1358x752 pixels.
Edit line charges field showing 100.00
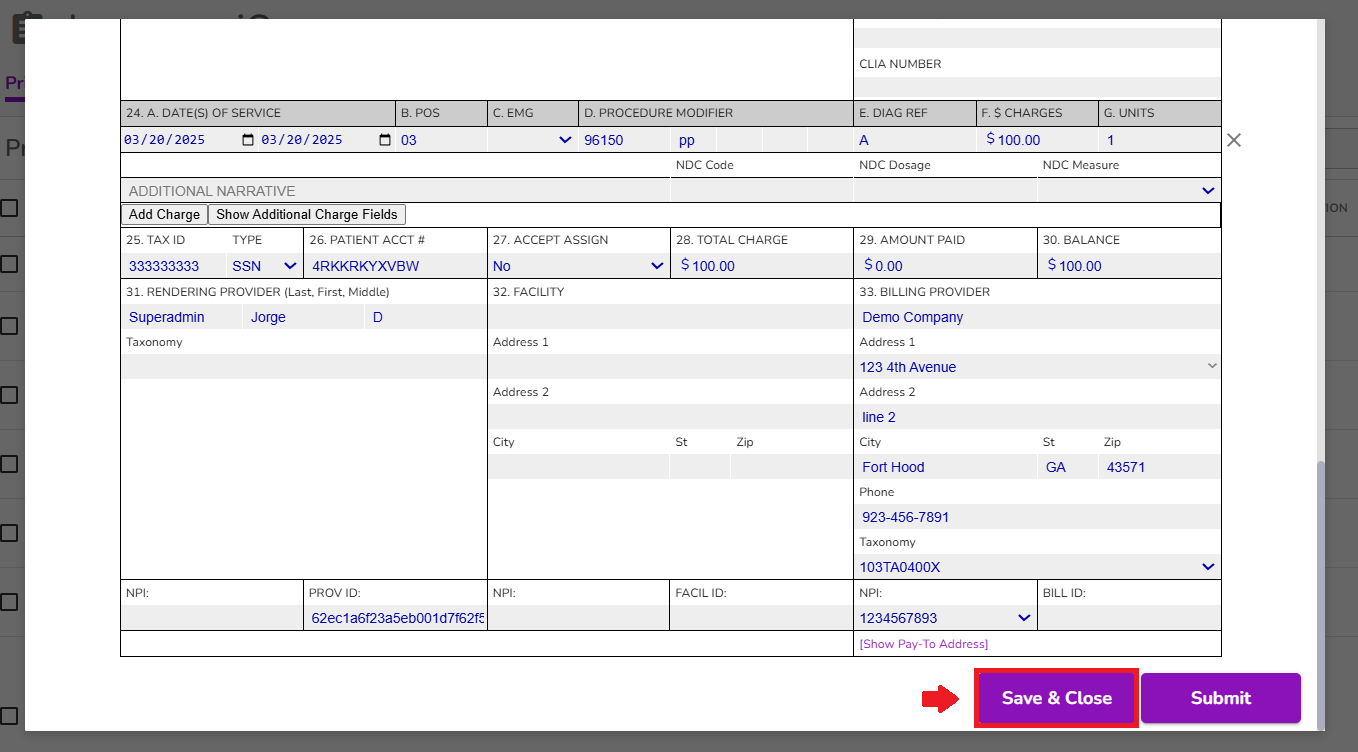(x=1038, y=140)
